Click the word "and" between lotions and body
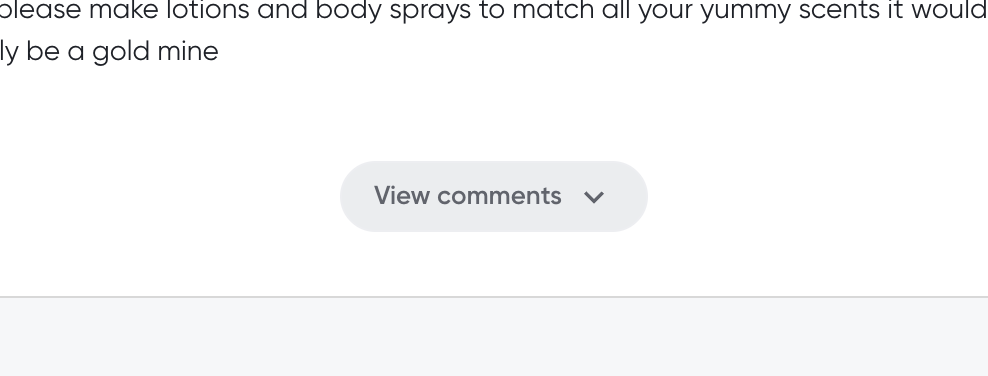Viewport: 988px width, 376px height. click(x=282, y=11)
